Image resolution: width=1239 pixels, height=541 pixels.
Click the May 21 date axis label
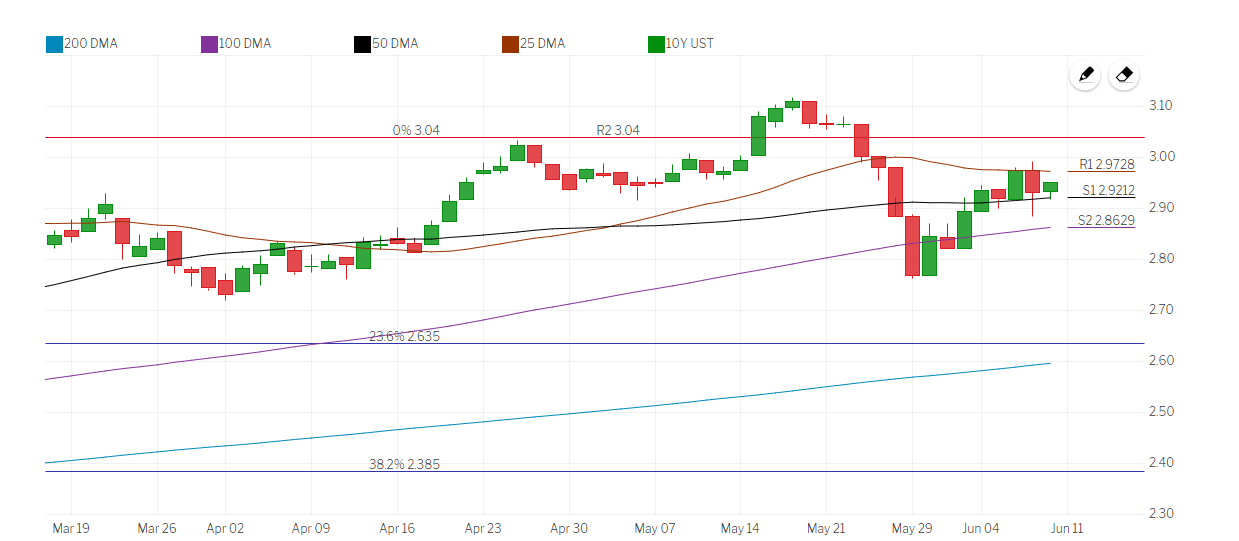tap(827, 527)
